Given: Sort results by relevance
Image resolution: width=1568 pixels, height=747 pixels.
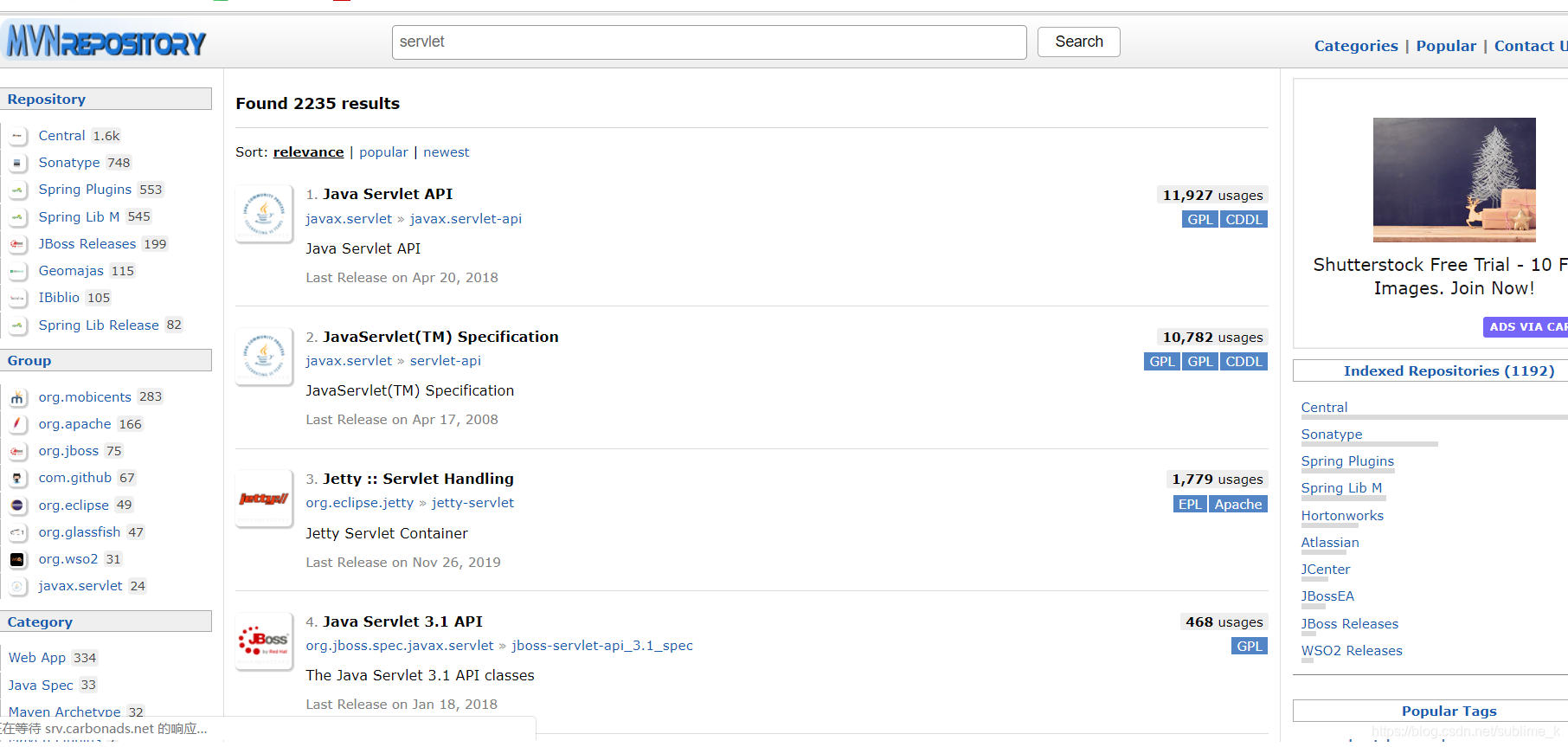Looking at the screenshot, I should (308, 152).
